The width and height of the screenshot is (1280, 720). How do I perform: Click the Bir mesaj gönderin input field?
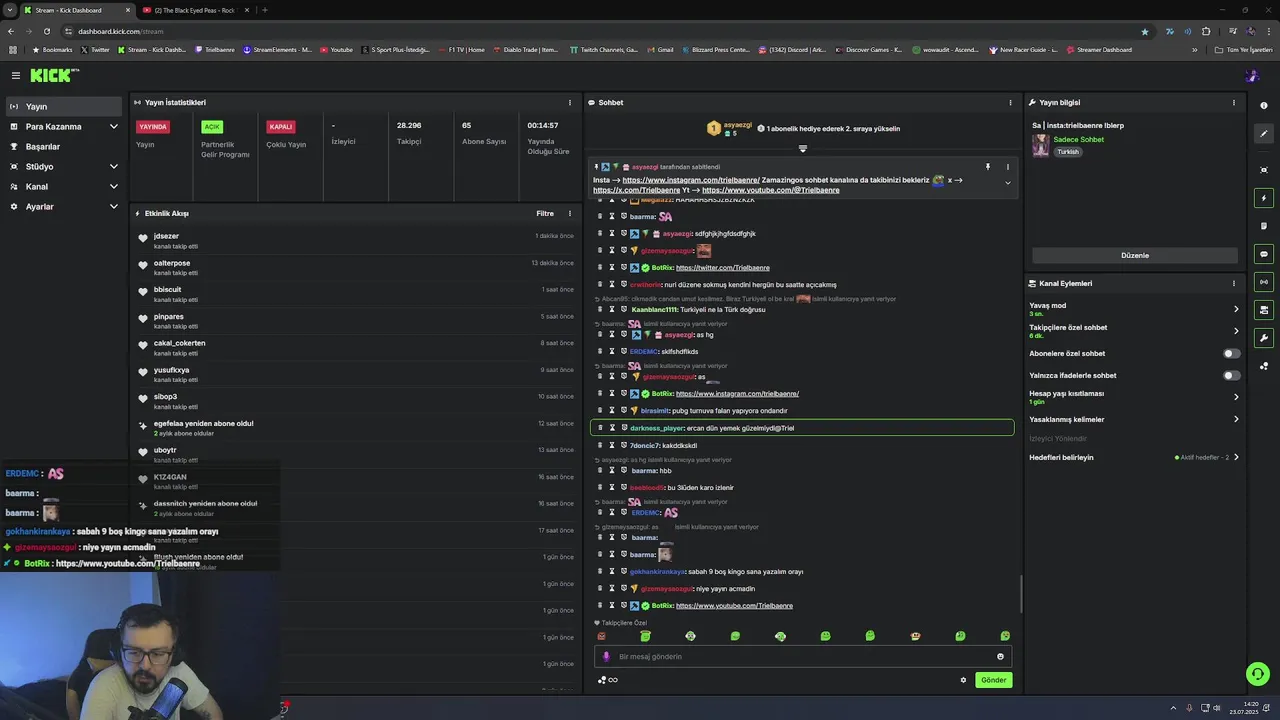point(803,657)
